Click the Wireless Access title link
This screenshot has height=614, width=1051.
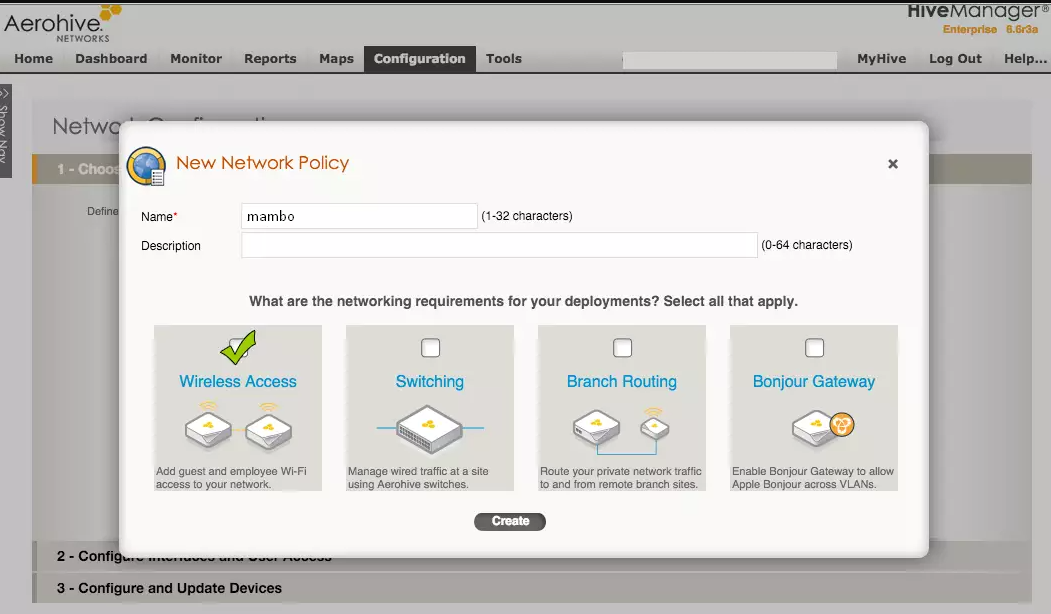(238, 381)
